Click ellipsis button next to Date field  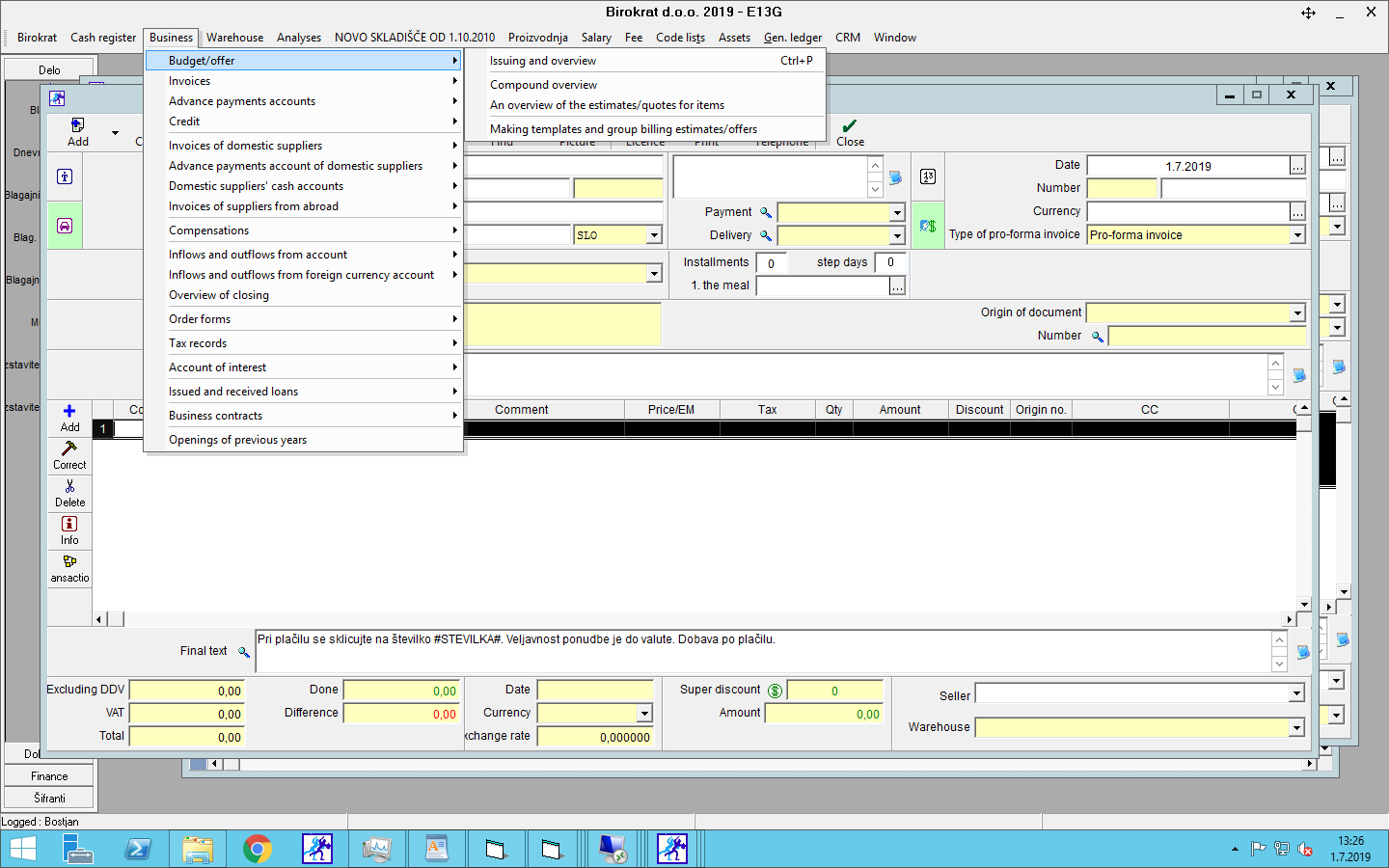(x=1297, y=166)
